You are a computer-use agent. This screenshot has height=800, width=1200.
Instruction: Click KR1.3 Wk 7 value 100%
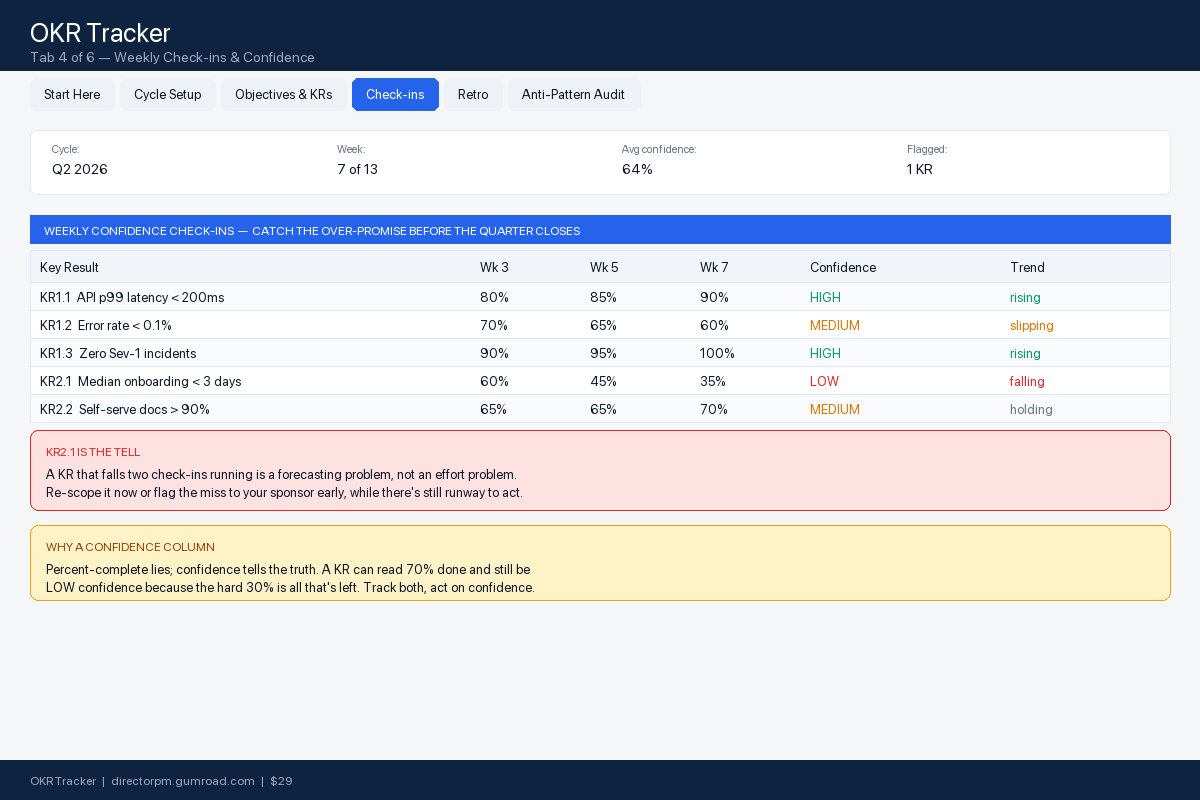coord(717,353)
